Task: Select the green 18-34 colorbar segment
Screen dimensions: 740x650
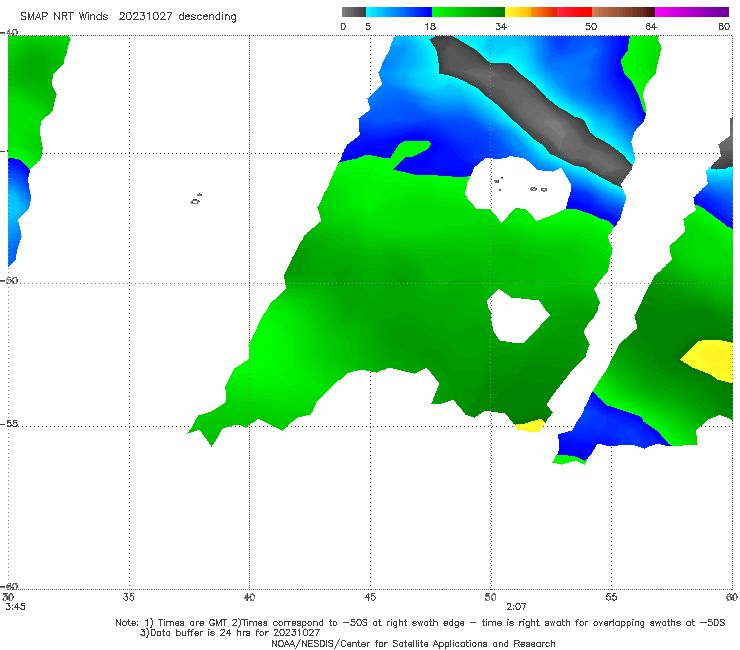Action: tap(468, 12)
